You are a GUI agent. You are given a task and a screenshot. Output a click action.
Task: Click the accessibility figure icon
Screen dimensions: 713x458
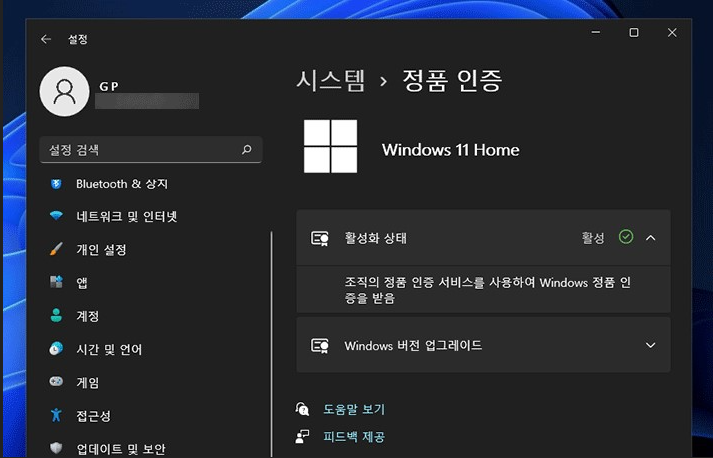[56, 415]
